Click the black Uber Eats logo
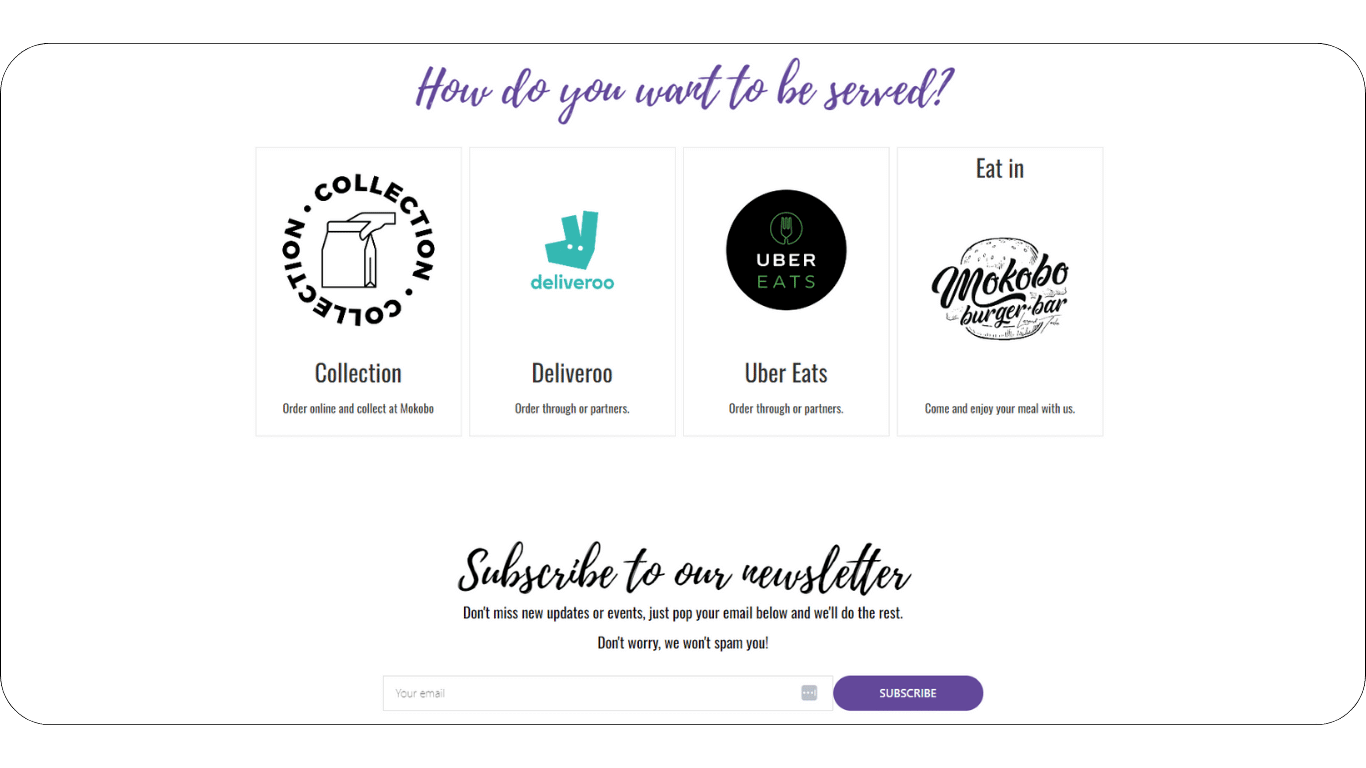 786,250
